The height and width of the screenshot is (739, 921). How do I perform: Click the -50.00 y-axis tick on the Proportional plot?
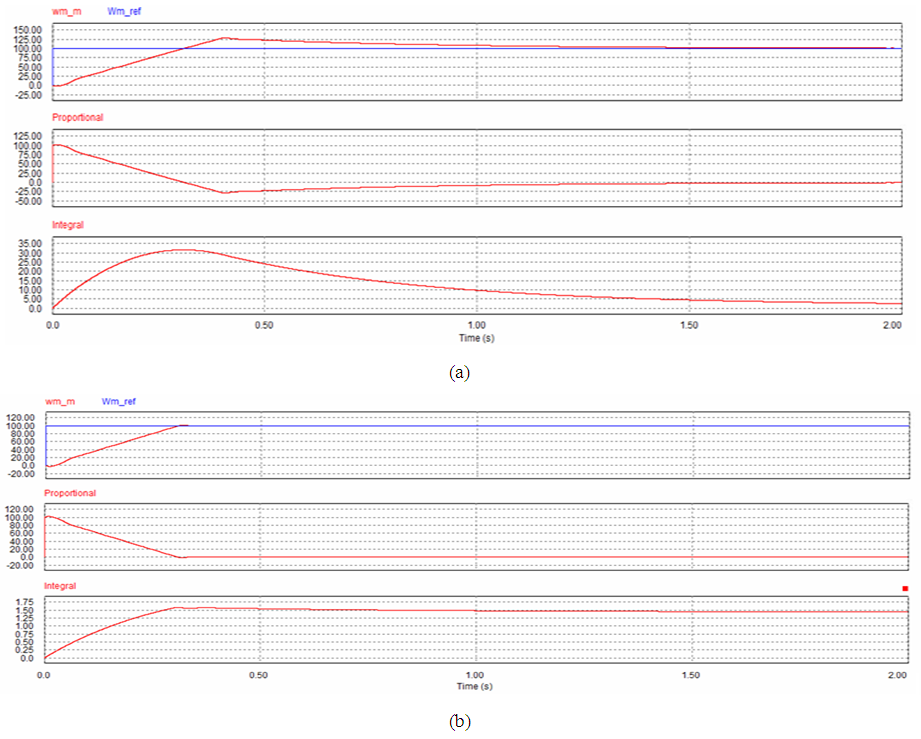(26, 201)
